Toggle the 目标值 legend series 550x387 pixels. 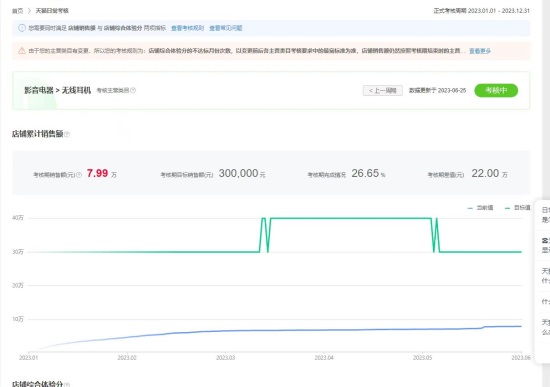(517, 208)
